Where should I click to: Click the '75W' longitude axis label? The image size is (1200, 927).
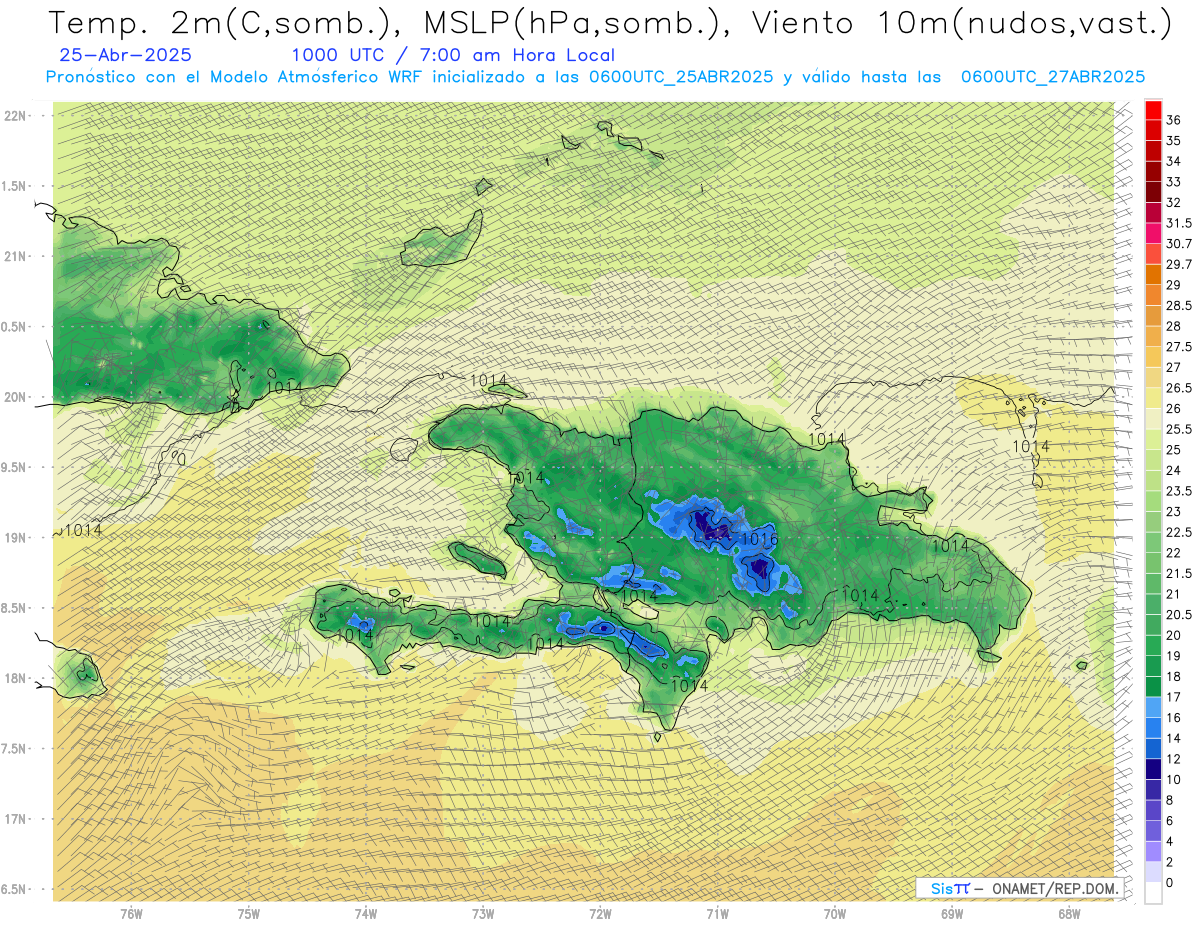tap(249, 914)
